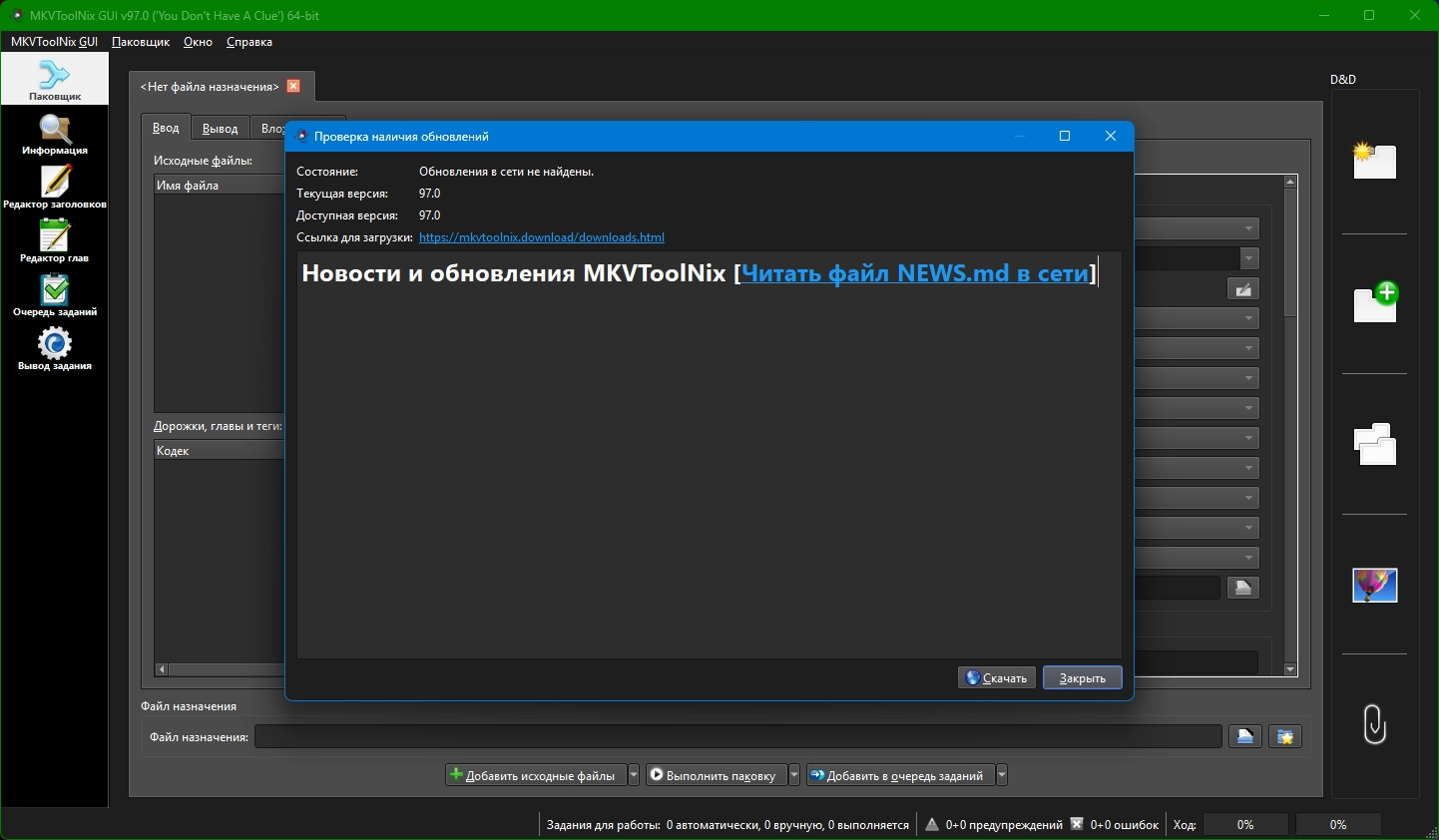Click the down arrow of the properties vertical scrollbar
Screen dimensions: 1439x840
[x=1290, y=669]
